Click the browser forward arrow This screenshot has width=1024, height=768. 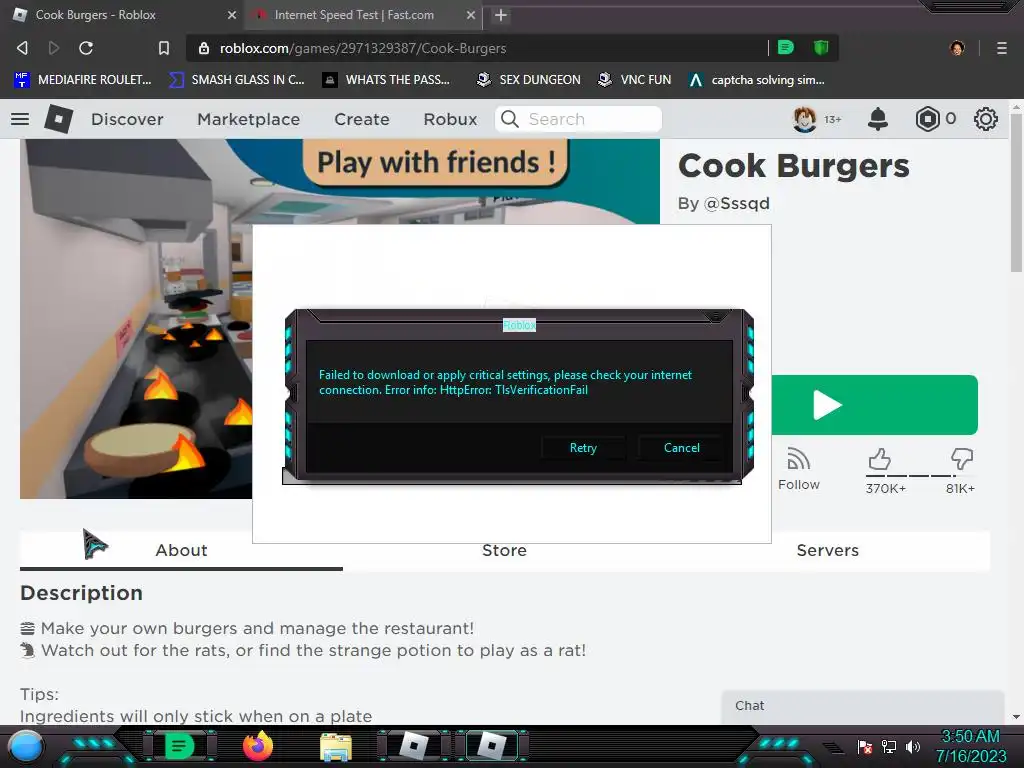54,48
